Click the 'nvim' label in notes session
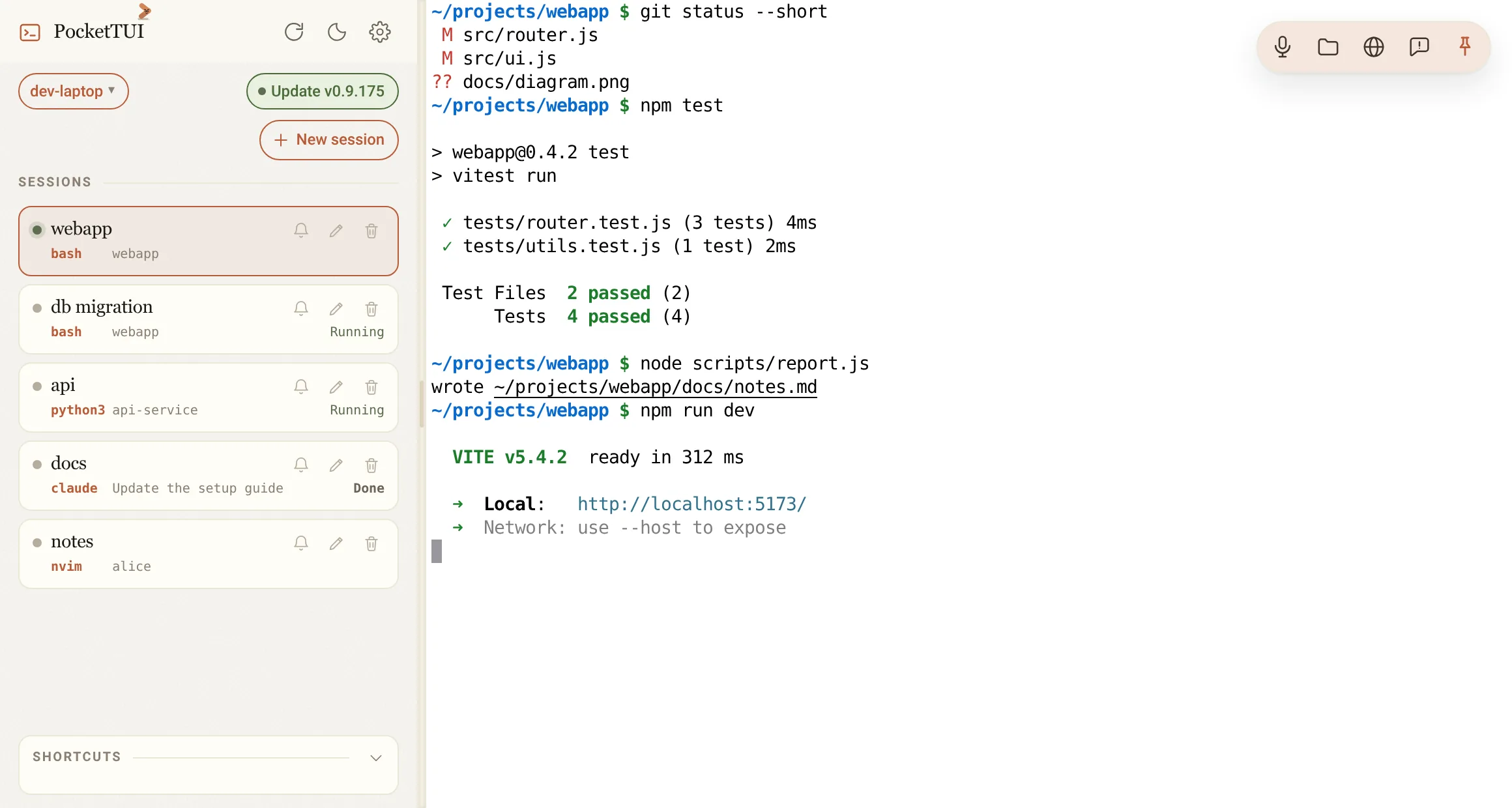The image size is (1512, 808). (66, 566)
